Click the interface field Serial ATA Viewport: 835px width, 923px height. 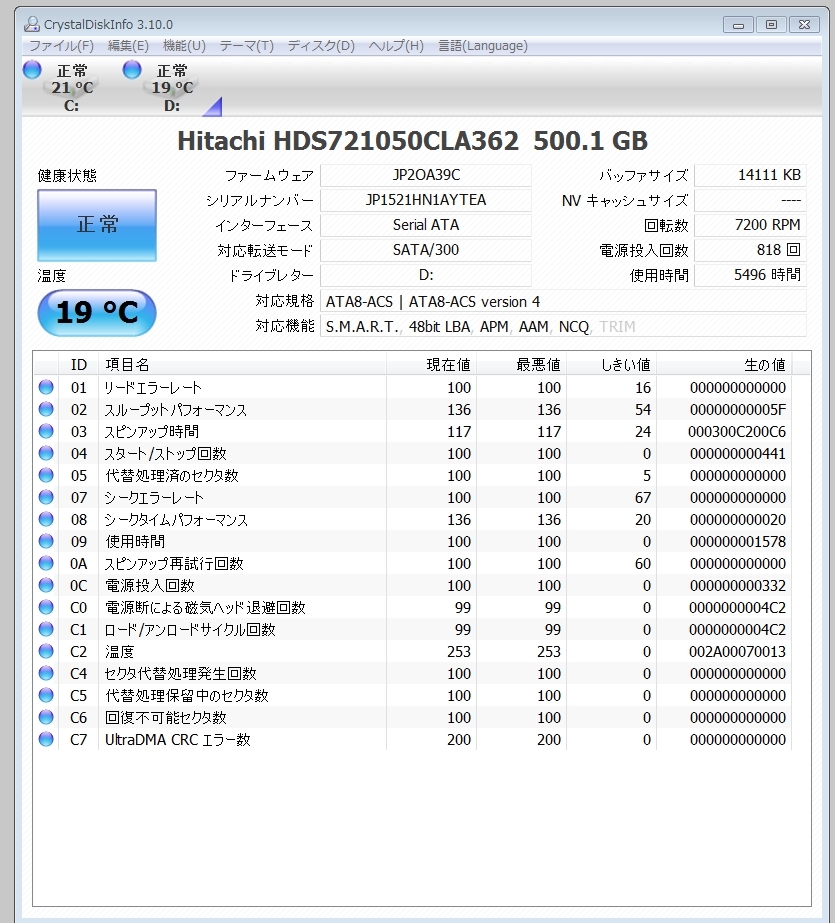pyautogui.click(x=426, y=225)
